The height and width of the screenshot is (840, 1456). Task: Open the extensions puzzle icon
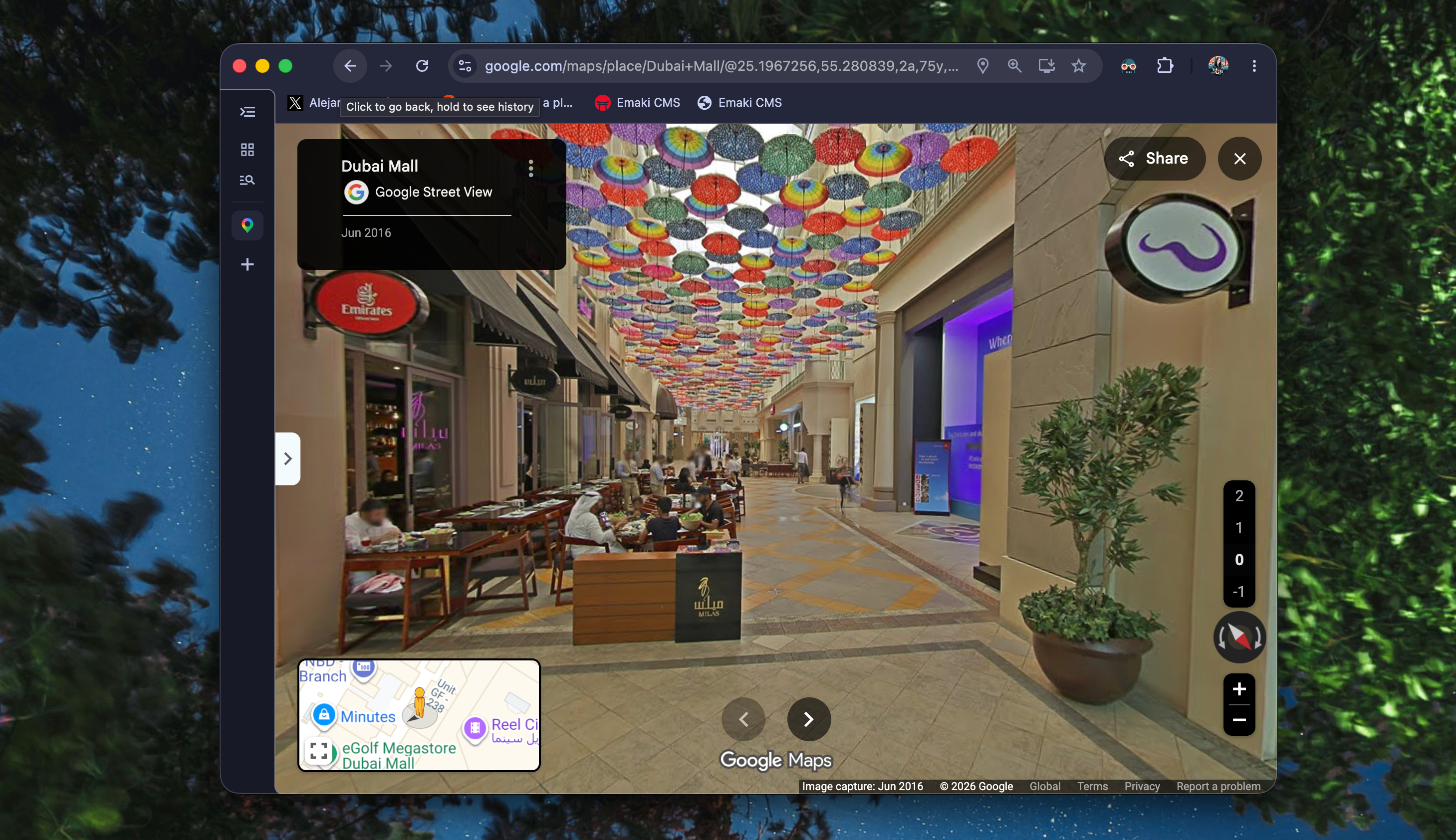pos(1165,66)
